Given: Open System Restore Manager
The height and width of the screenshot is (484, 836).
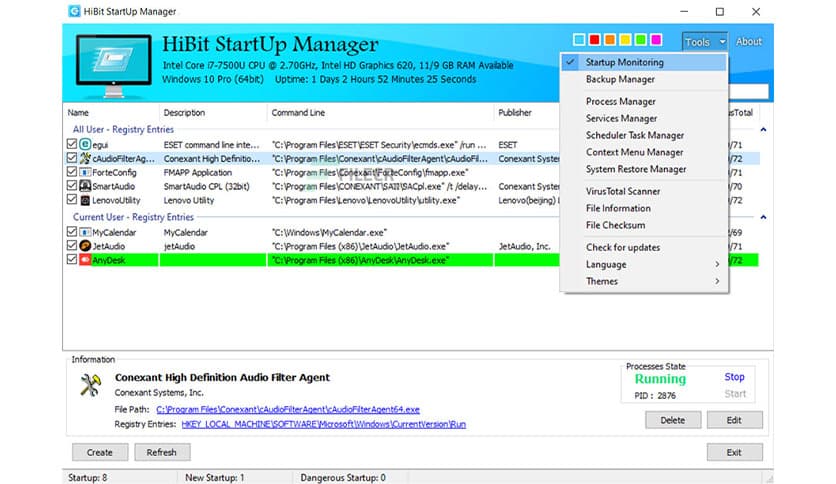Looking at the screenshot, I should coord(644,169).
